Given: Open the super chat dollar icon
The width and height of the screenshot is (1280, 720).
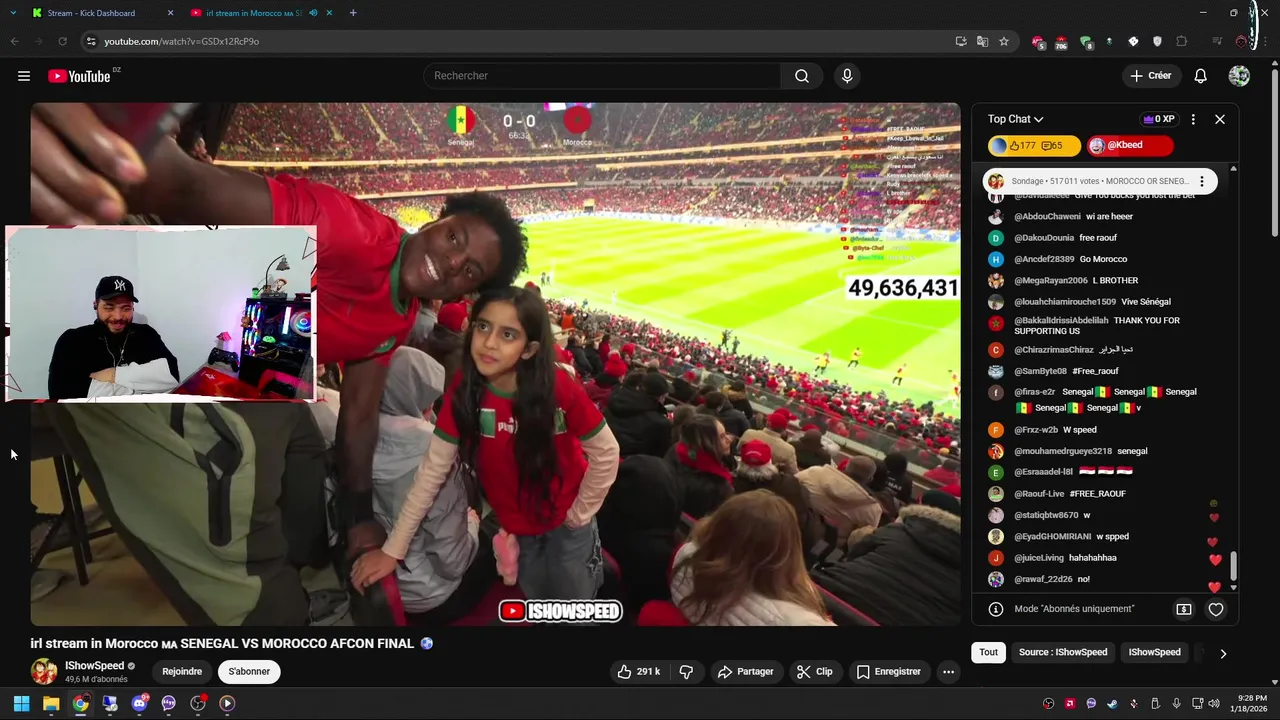Looking at the screenshot, I should pos(1184,609).
